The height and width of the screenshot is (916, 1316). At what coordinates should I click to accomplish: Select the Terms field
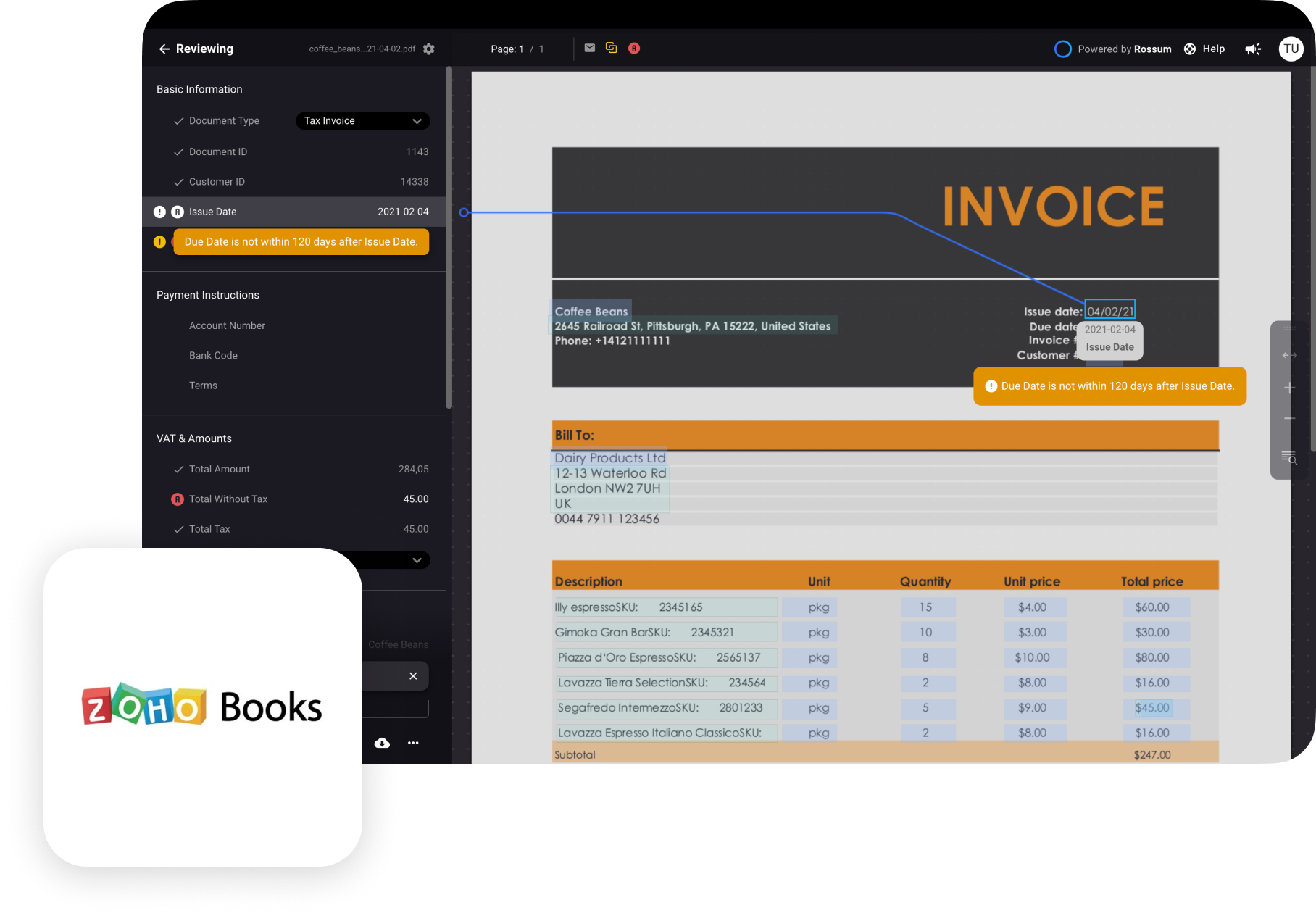[203, 386]
